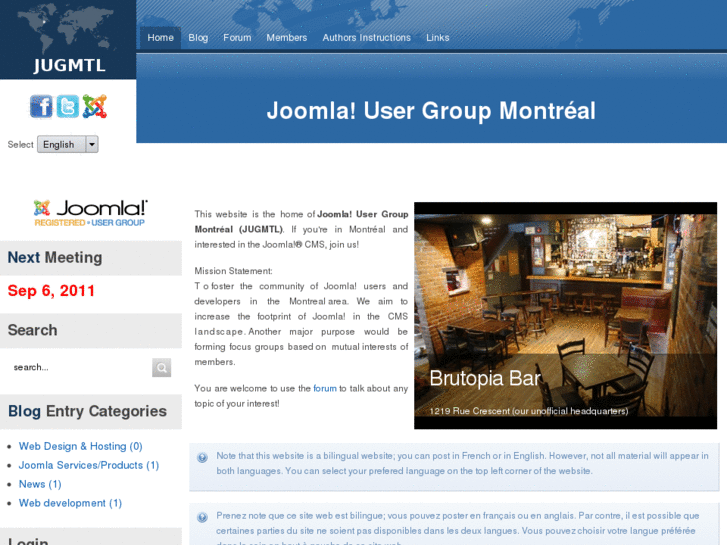Open the Facebook page icon
Image resolution: width=727 pixels, height=545 pixels.
41,106
